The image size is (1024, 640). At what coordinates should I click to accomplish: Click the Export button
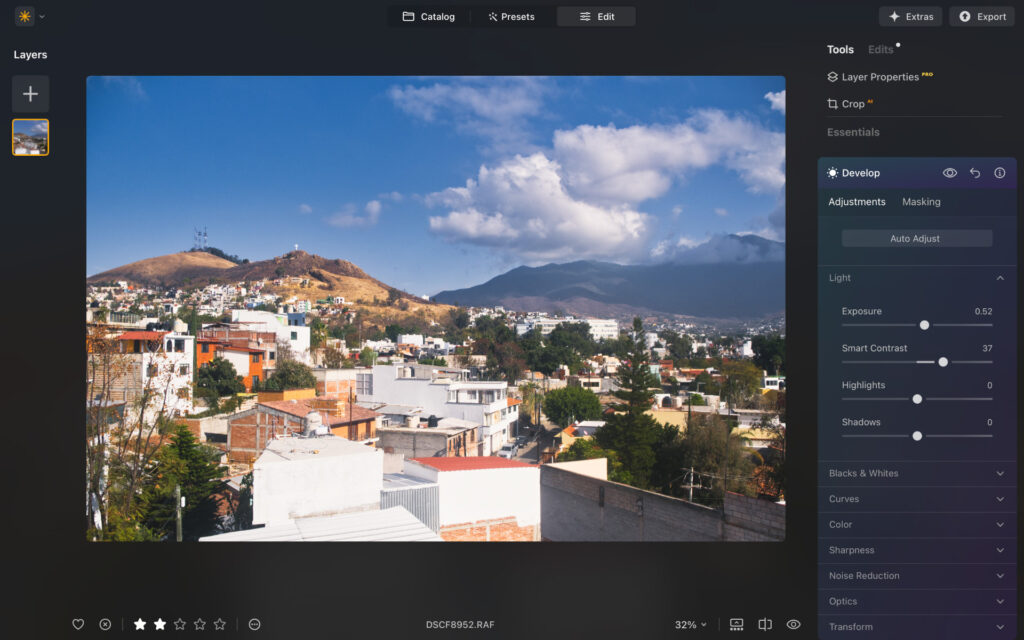[981, 16]
